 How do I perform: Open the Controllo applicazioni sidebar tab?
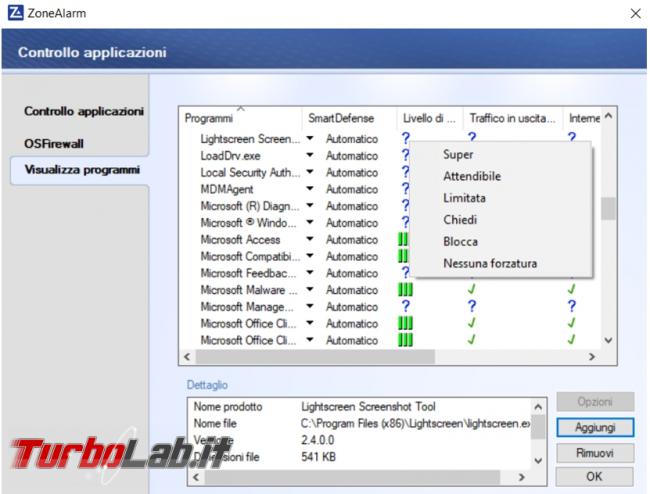84,111
